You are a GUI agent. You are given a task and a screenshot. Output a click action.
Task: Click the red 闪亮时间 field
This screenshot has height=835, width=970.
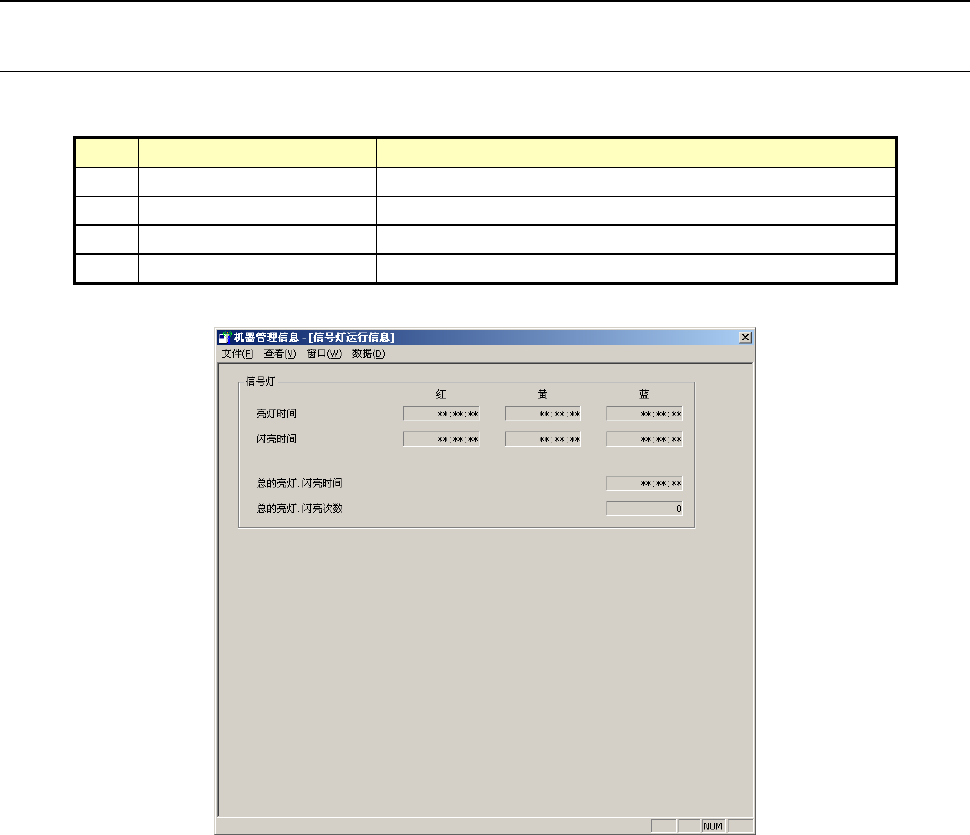click(441, 439)
